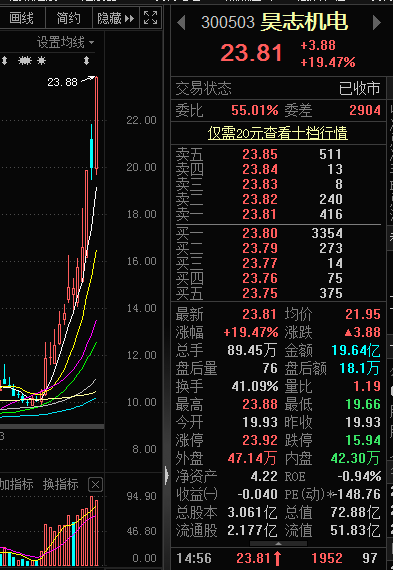The height and width of the screenshot is (570, 393).
Task: Open 设置均线 moving average dropdown
Action: [x=65, y=43]
